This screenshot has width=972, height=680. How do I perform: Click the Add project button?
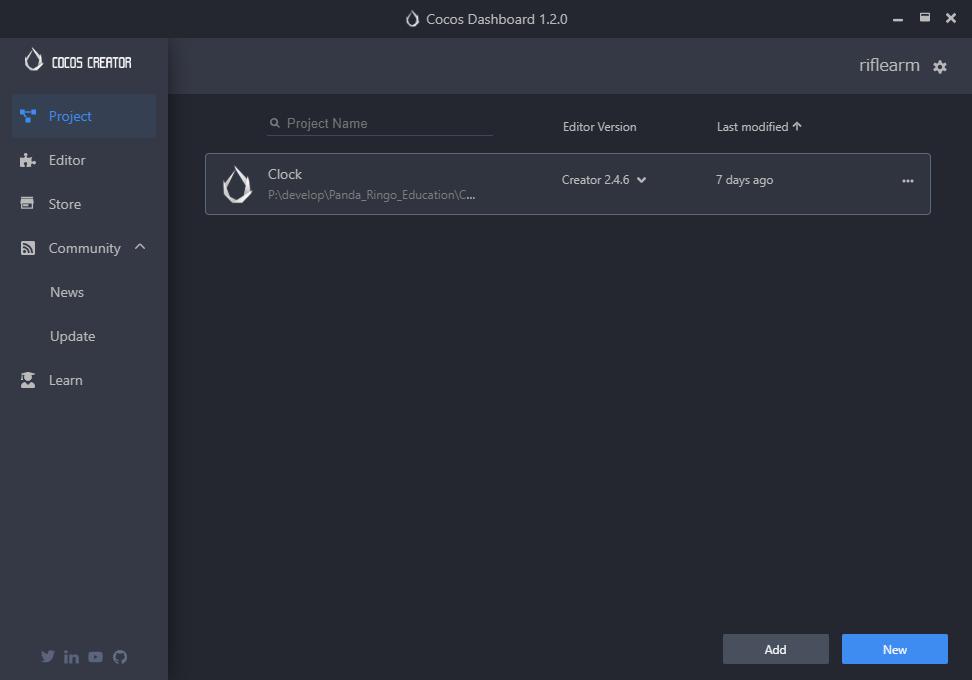[775, 649]
